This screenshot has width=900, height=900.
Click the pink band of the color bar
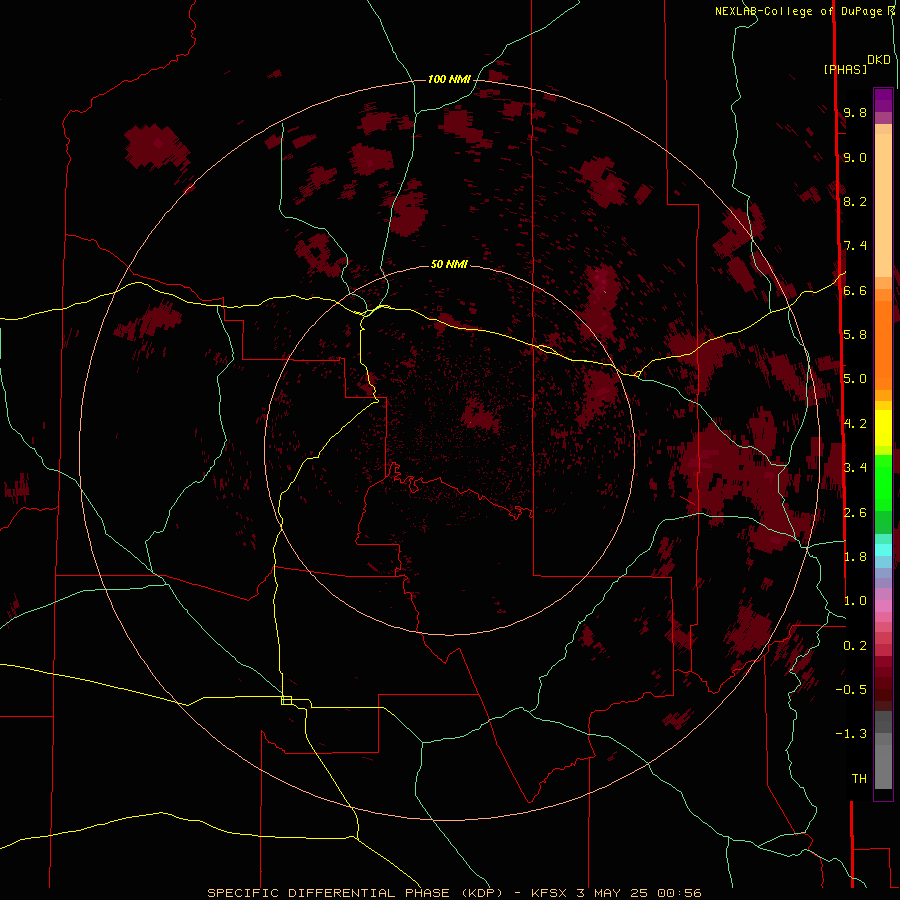point(883,605)
